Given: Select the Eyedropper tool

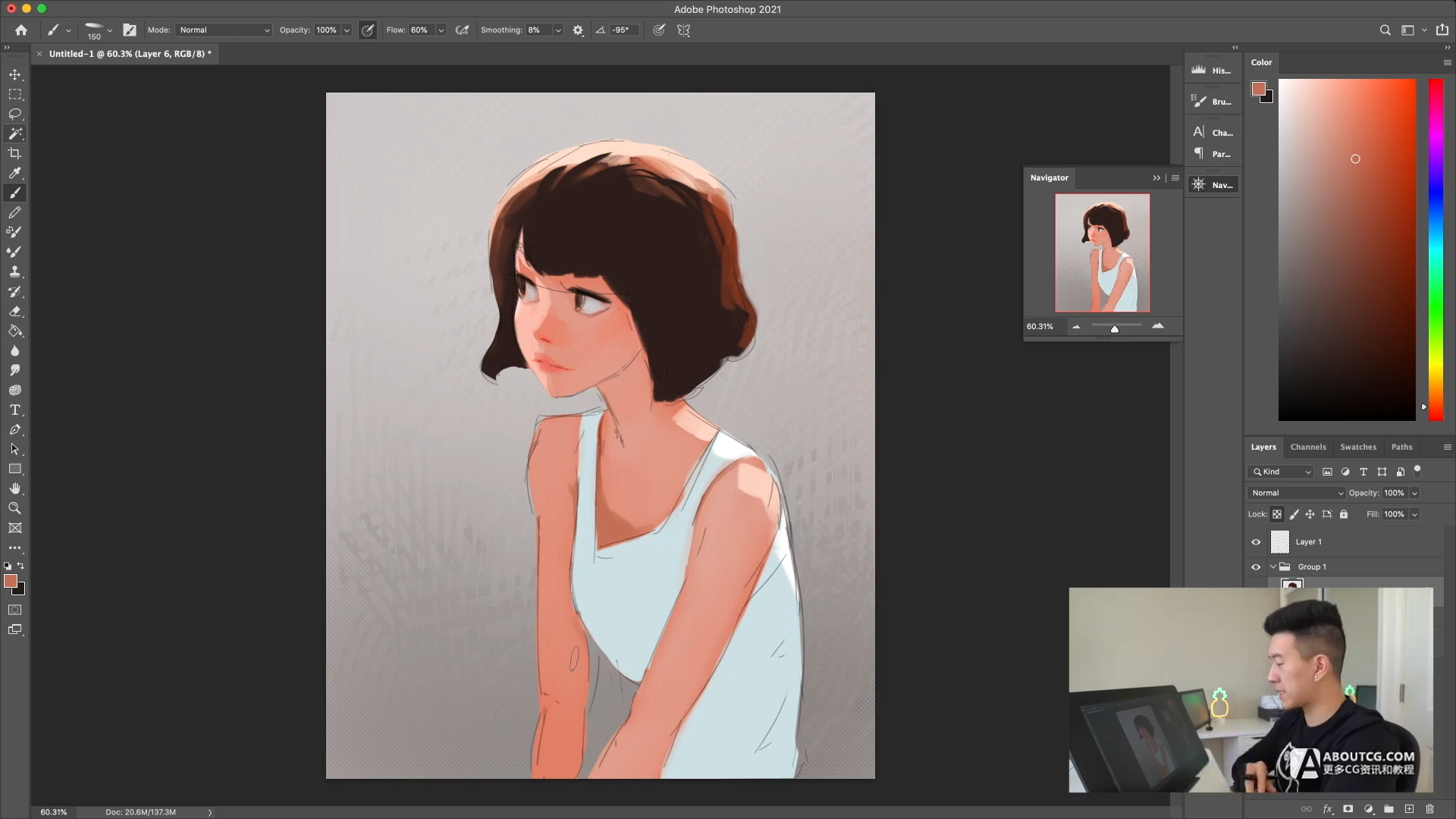Looking at the screenshot, I should 14,173.
